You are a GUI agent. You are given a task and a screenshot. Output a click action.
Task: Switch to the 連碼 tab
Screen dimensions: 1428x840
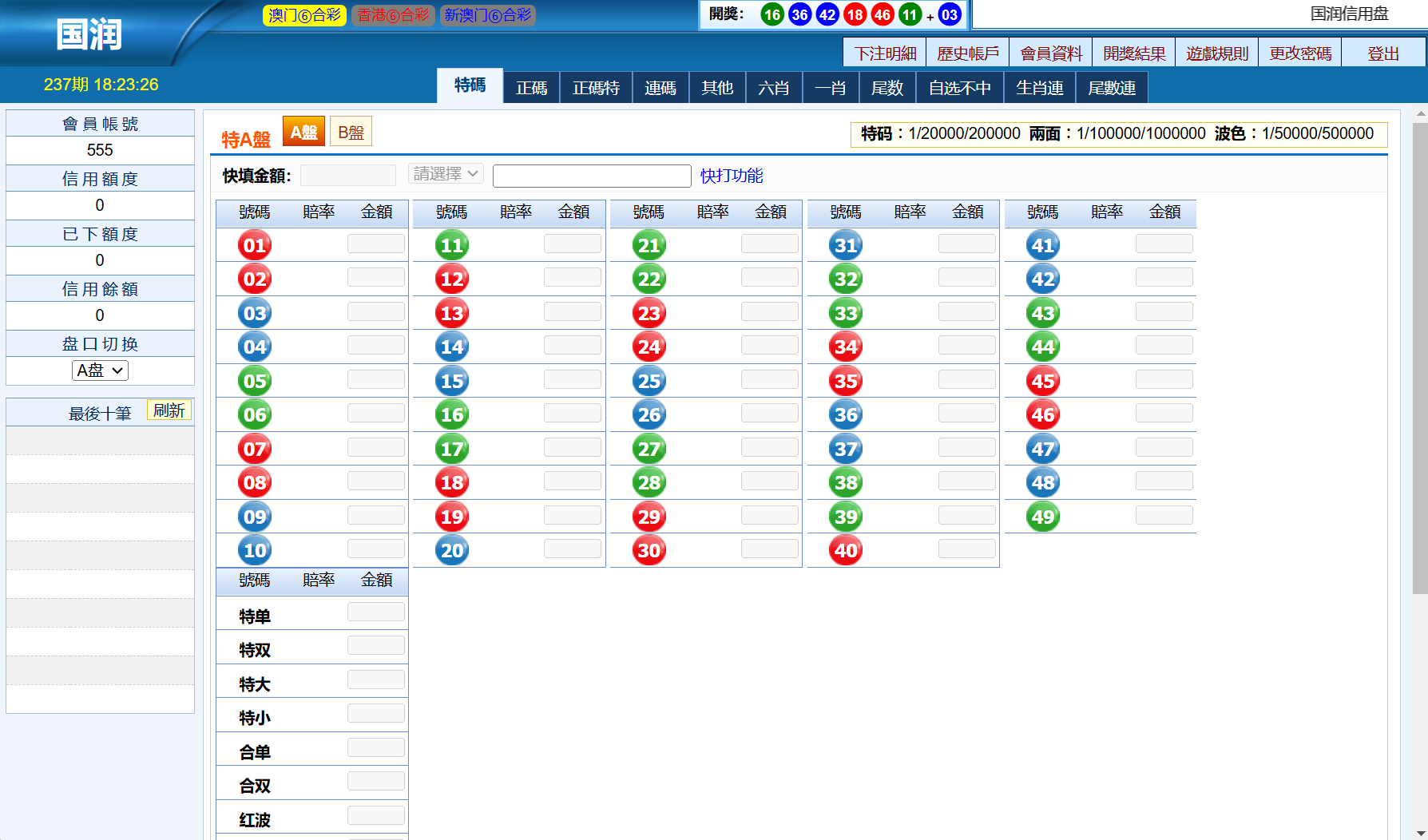pos(660,88)
